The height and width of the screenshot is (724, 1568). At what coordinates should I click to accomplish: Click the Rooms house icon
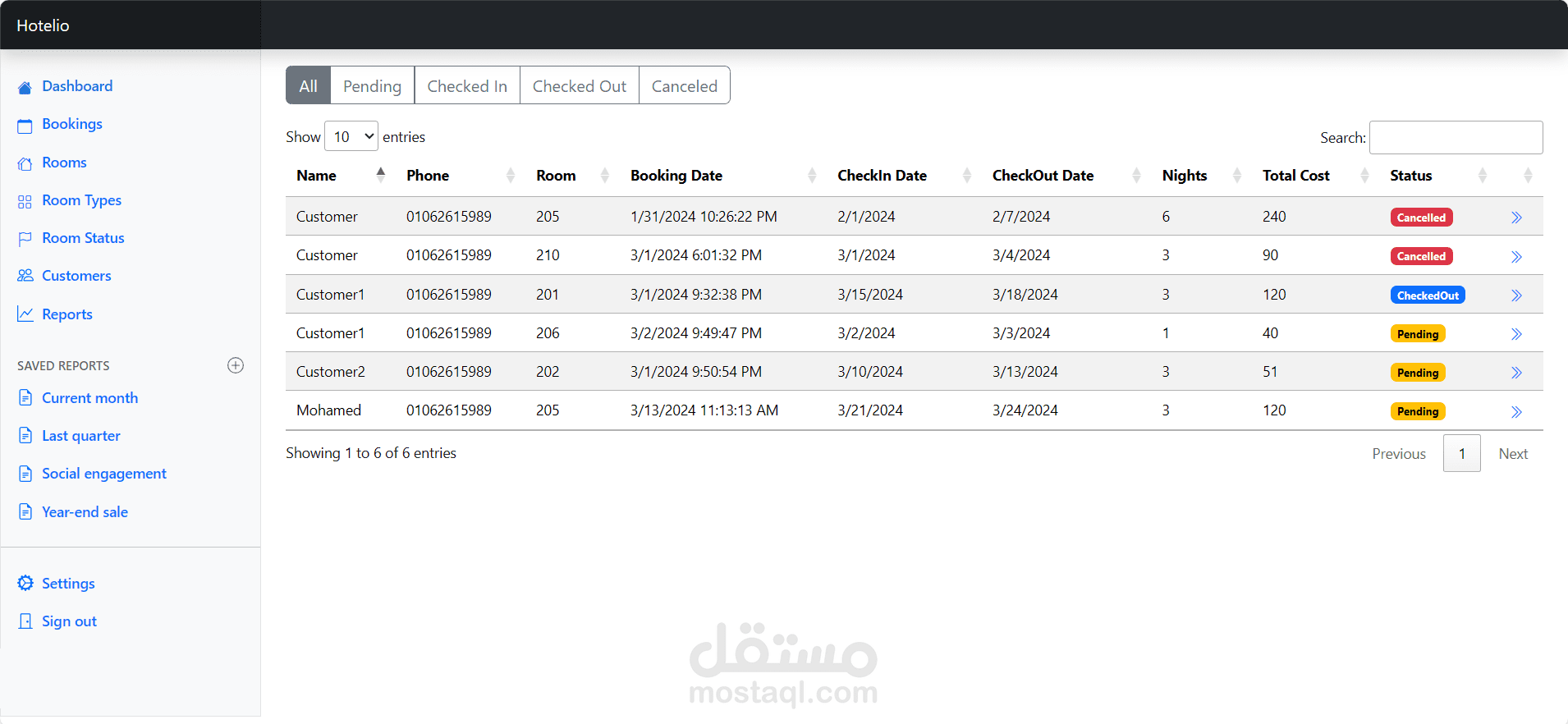click(x=25, y=163)
